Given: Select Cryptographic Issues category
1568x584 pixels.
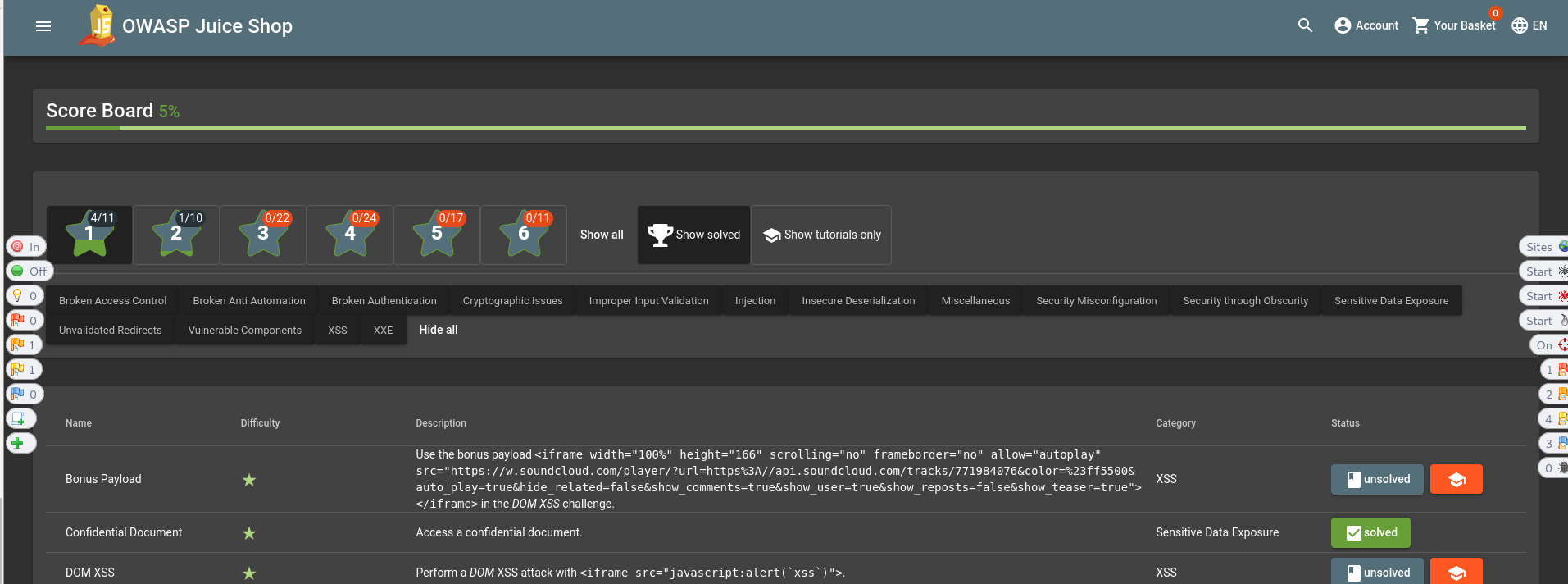Looking at the screenshot, I should pyautogui.click(x=513, y=300).
